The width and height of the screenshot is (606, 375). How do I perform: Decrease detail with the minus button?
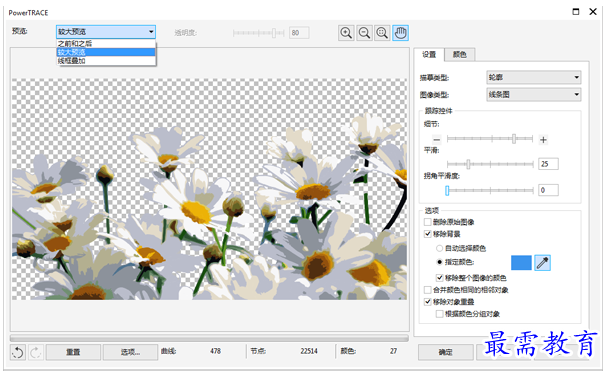[x=437, y=140]
